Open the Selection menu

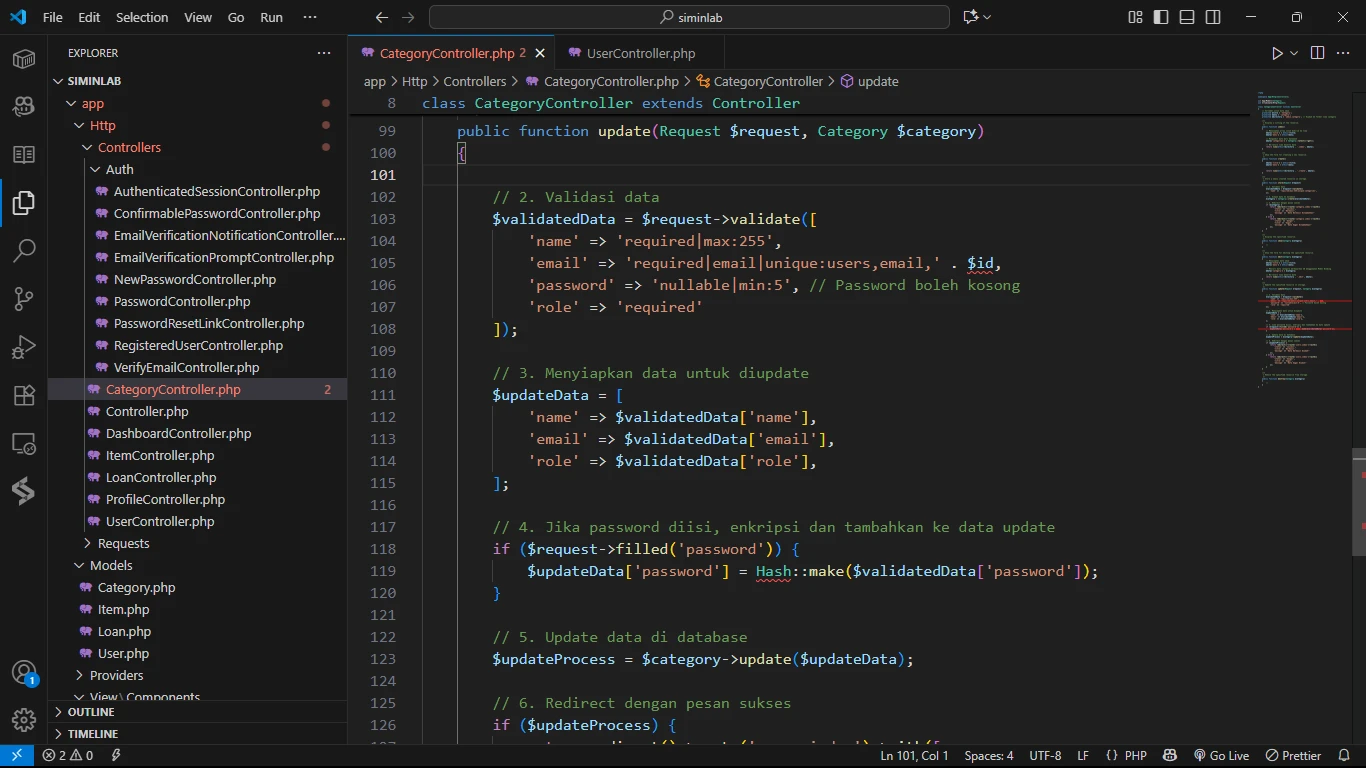[142, 17]
